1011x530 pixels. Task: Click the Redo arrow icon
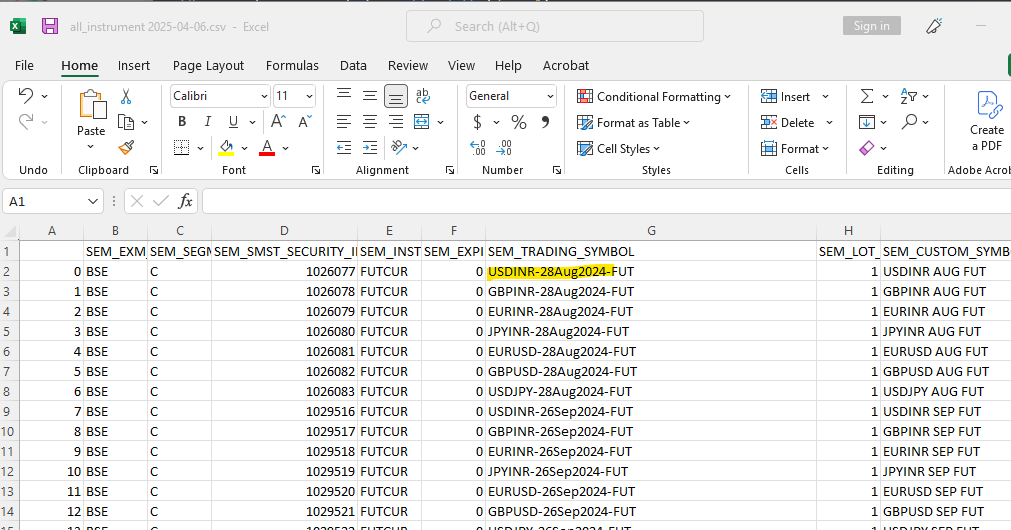(x=26, y=122)
